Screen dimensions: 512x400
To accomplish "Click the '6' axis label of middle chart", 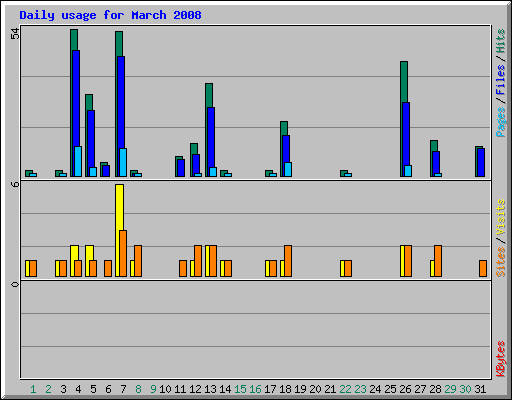I will tap(15, 184).
